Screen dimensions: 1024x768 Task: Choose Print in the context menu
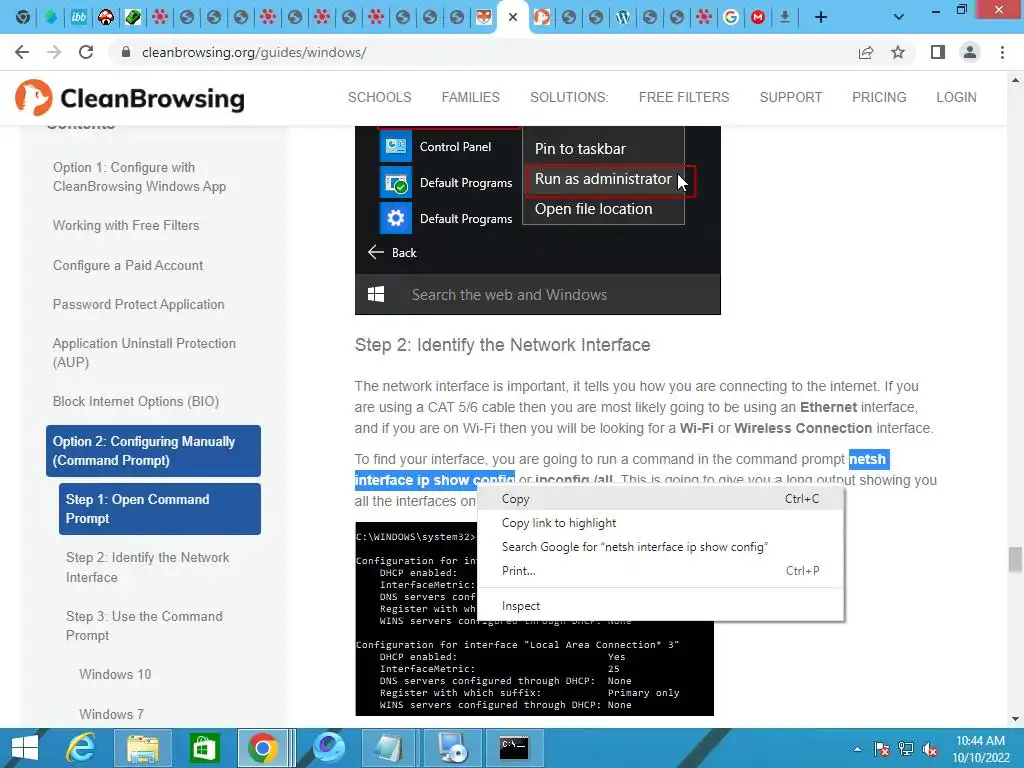click(x=661, y=571)
